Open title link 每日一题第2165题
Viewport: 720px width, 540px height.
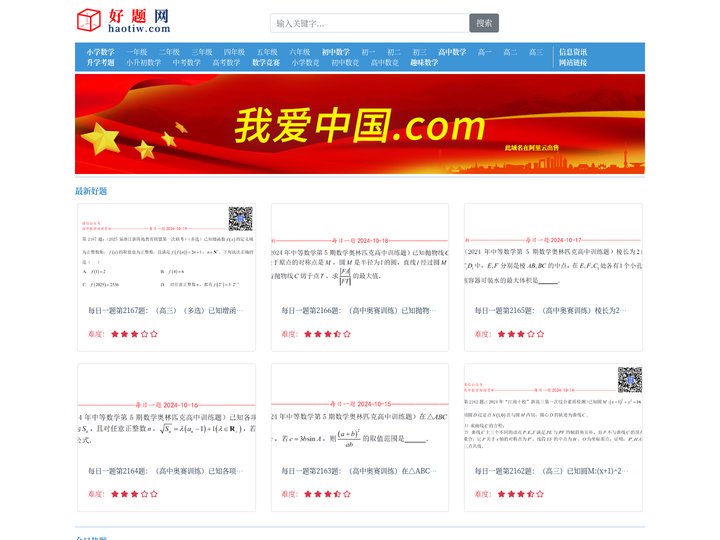click(550, 311)
